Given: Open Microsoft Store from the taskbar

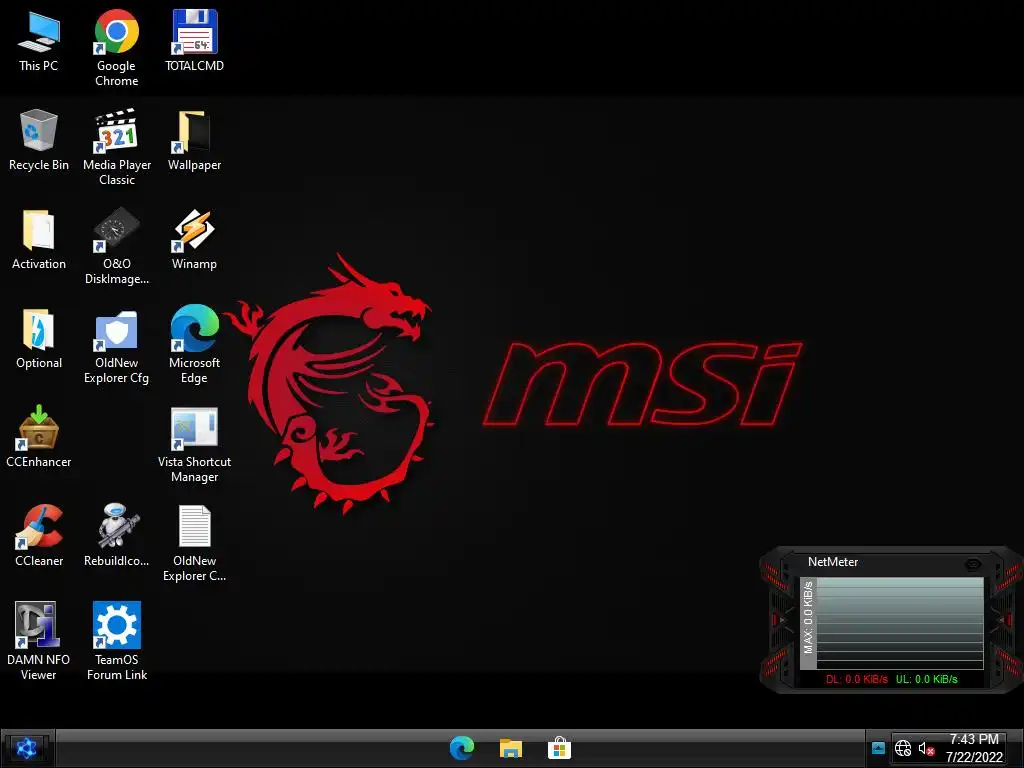Looking at the screenshot, I should click(559, 748).
